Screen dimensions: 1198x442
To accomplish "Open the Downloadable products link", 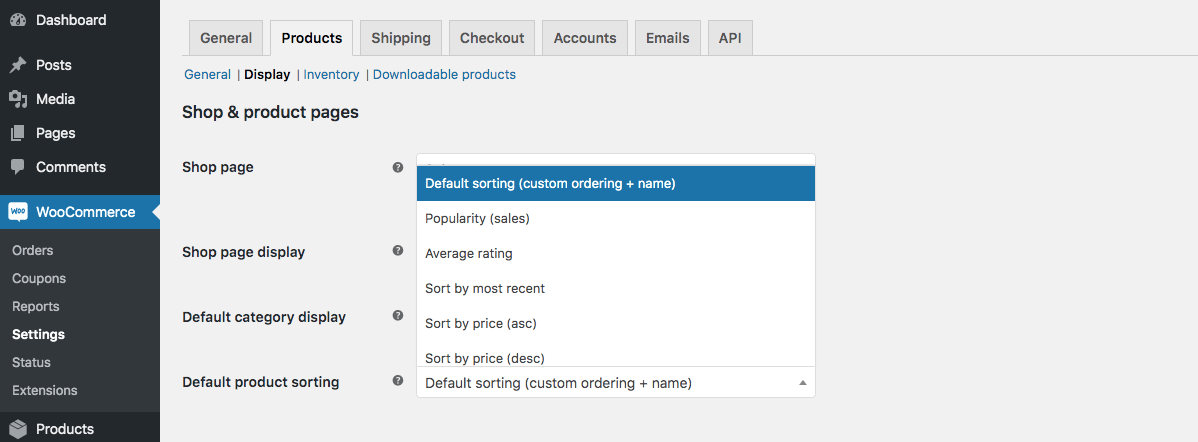I will [x=445, y=75].
